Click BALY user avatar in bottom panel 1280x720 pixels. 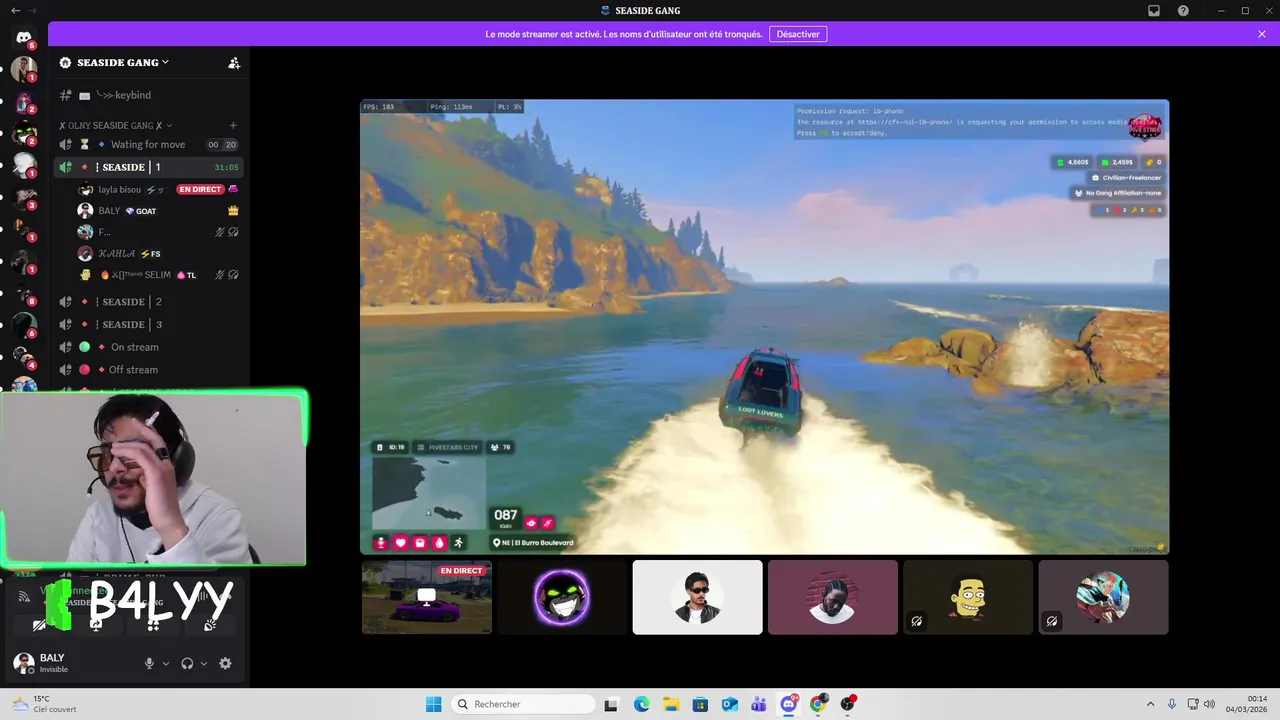coord(23,662)
